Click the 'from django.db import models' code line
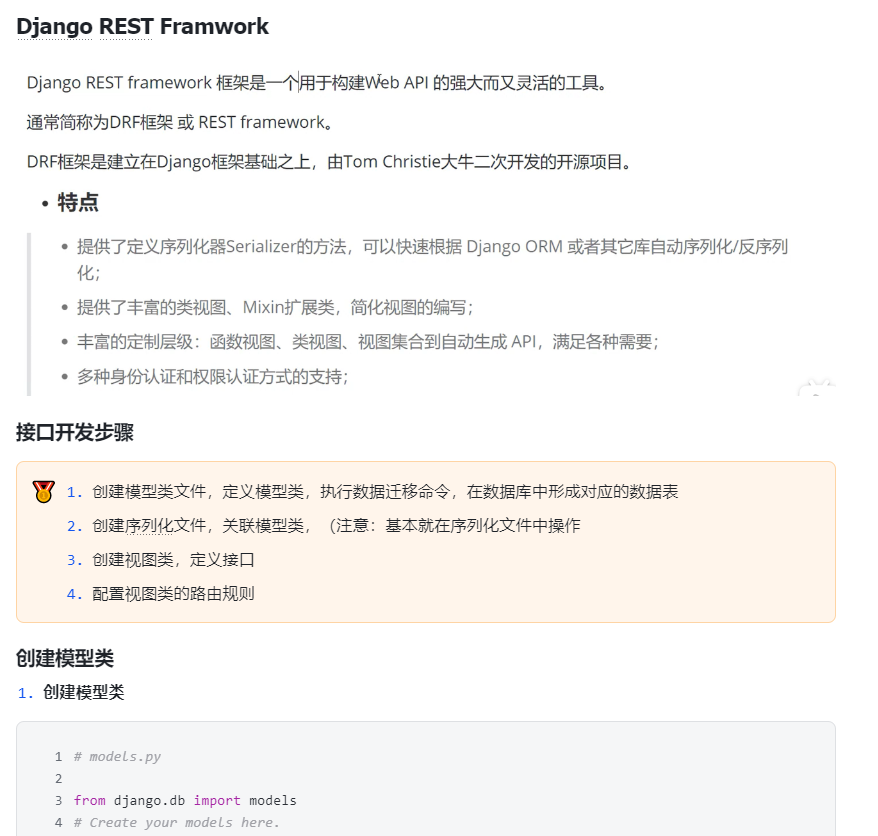 point(185,801)
